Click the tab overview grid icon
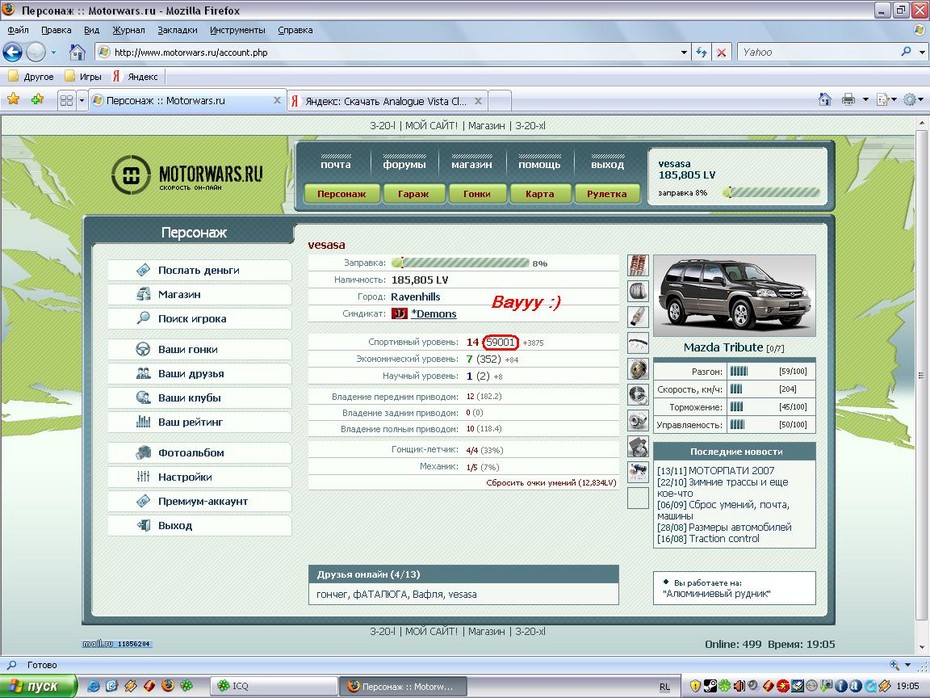The height and width of the screenshot is (698, 930). pyautogui.click(x=66, y=100)
